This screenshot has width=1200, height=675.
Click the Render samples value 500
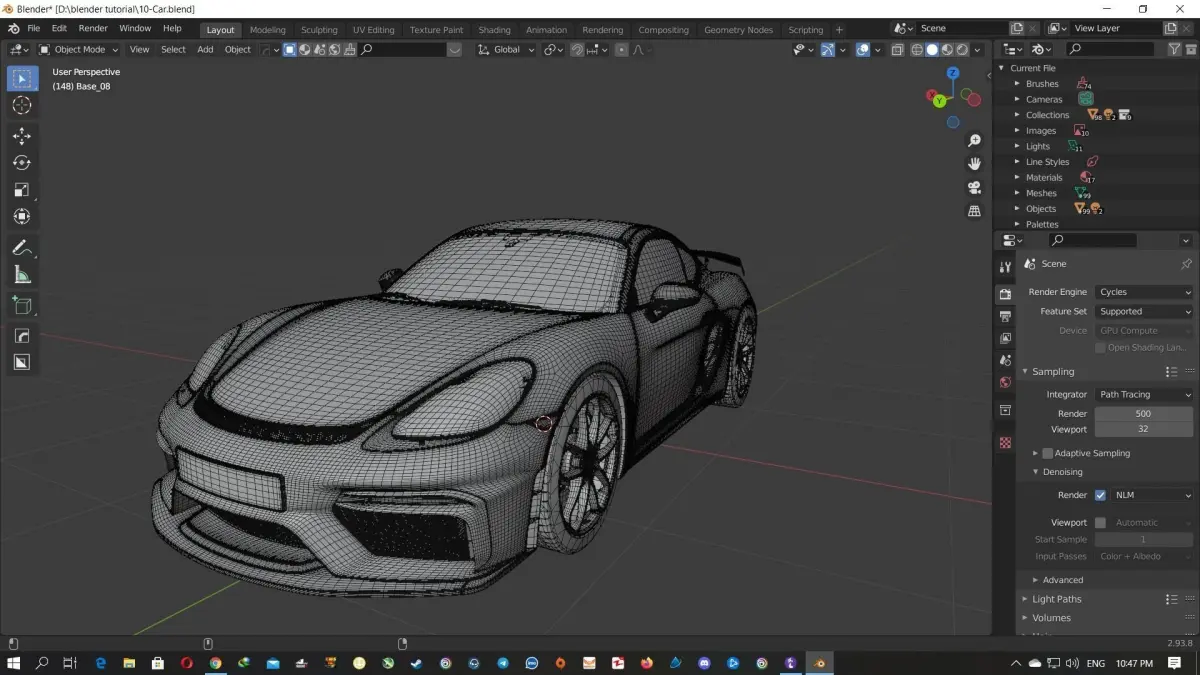1144,413
